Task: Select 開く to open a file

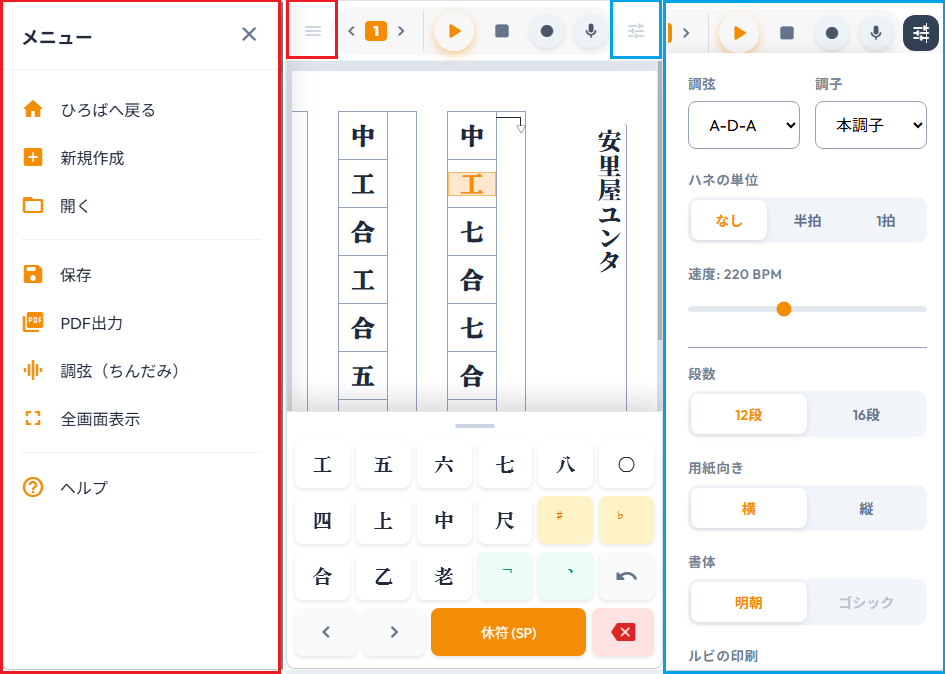Action: [x=141, y=206]
